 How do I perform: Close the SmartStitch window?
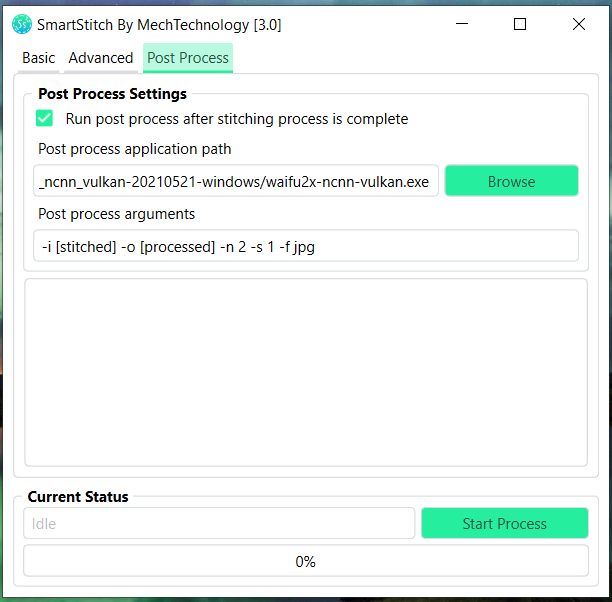pos(578,24)
